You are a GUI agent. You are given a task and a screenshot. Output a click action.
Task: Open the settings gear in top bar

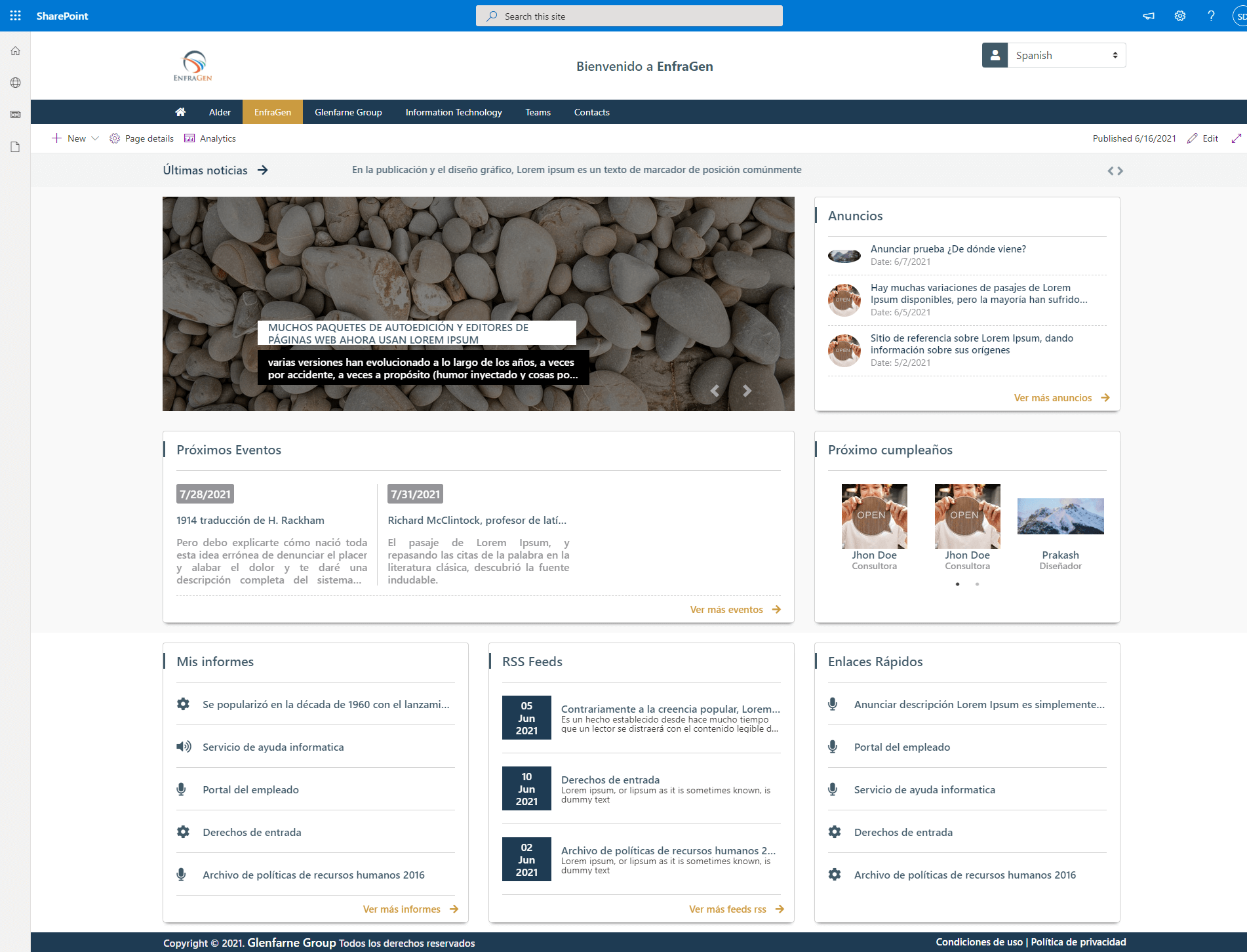click(1180, 16)
